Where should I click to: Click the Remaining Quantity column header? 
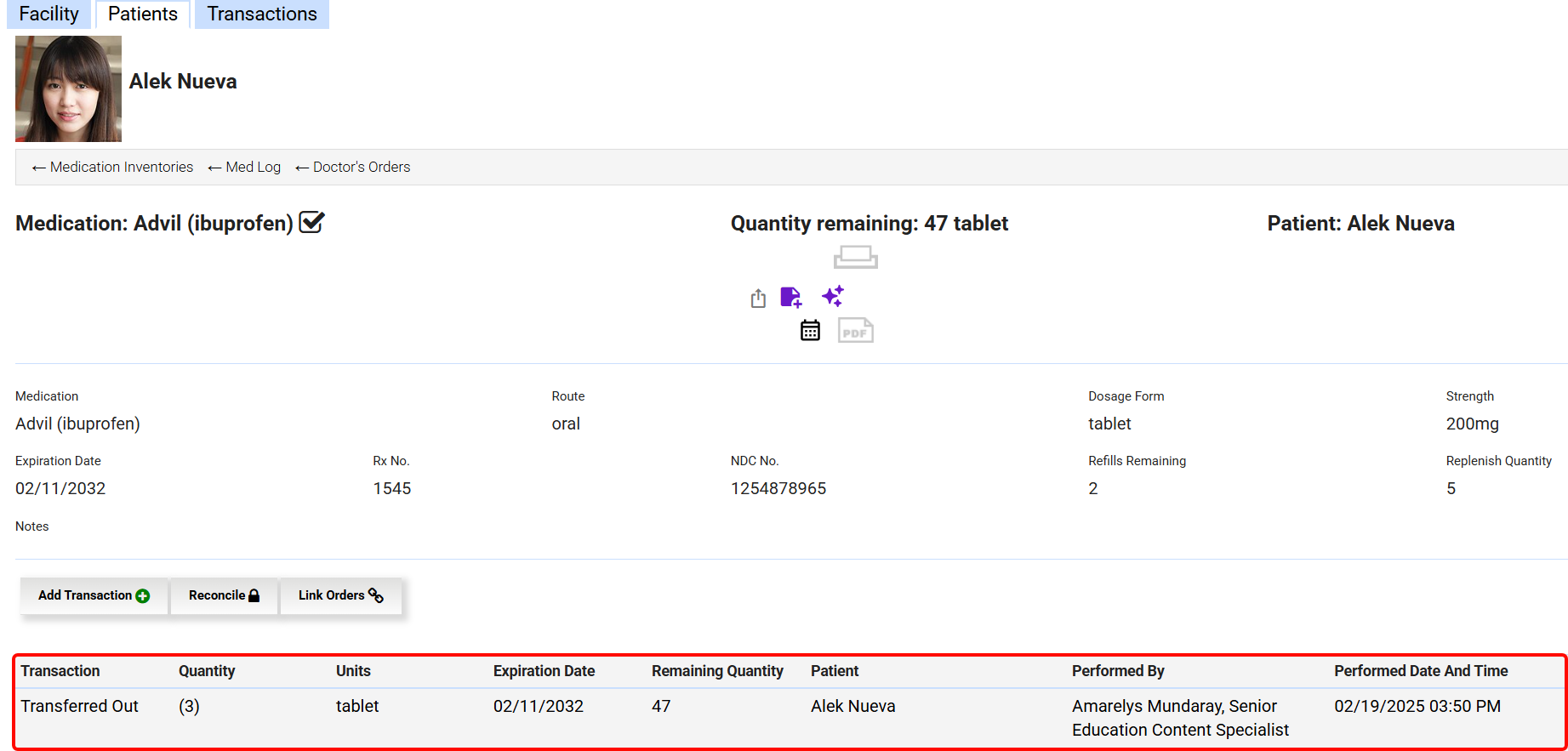point(716,671)
